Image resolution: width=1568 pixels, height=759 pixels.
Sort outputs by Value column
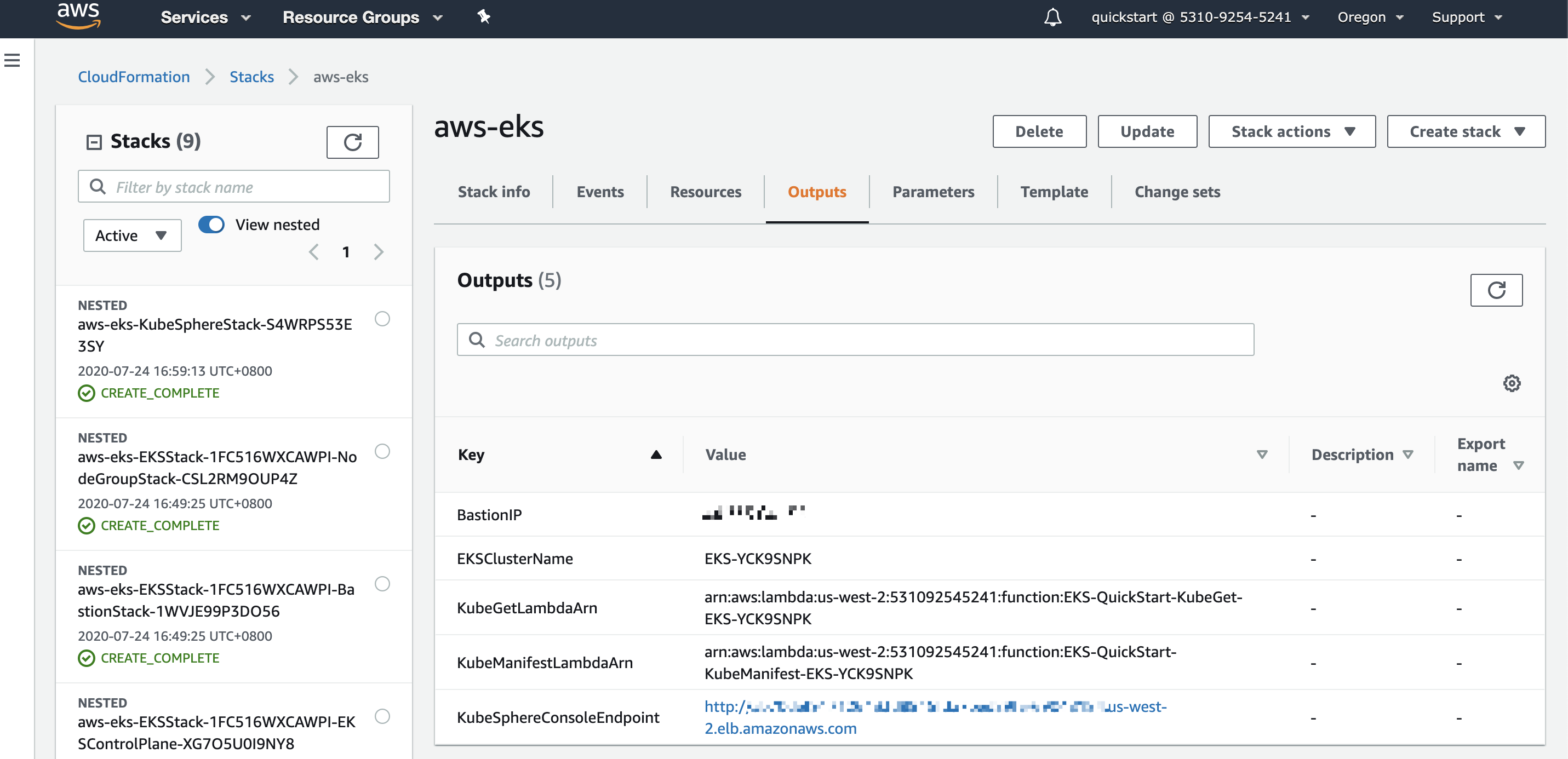(x=1262, y=455)
